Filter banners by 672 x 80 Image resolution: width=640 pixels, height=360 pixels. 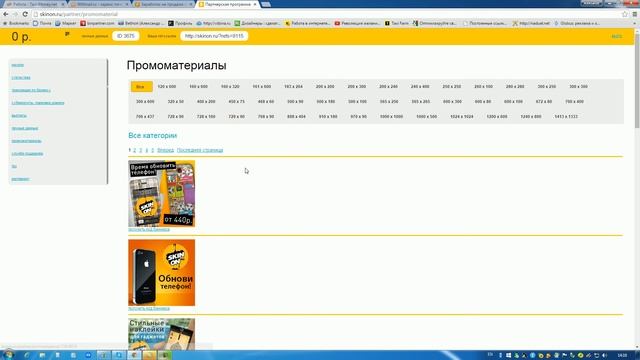point(544,101)
